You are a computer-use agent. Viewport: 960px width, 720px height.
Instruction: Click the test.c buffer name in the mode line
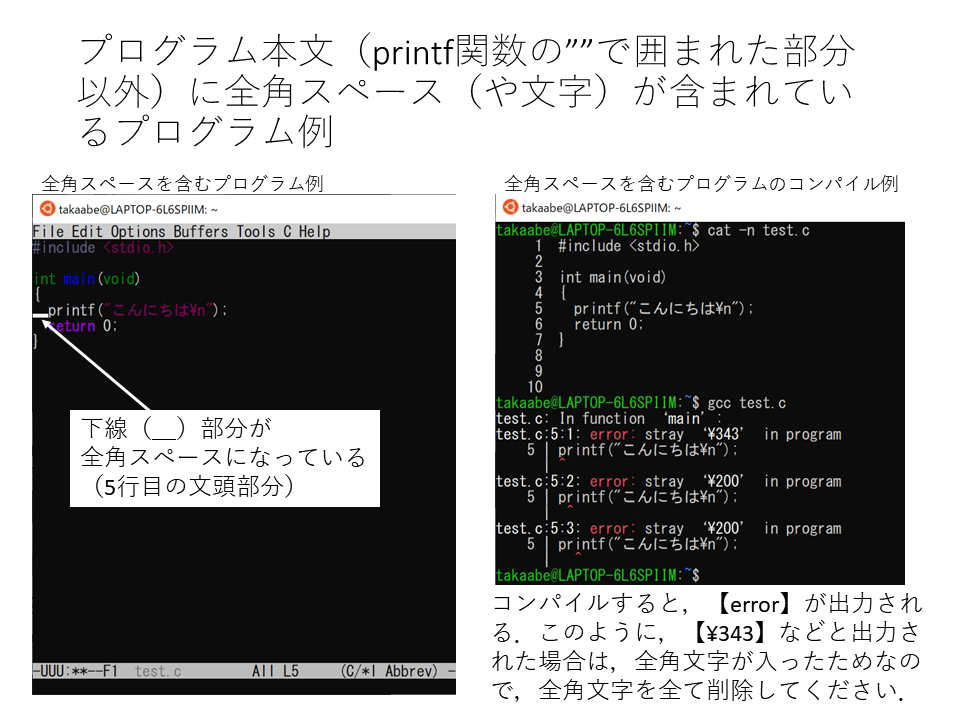click(x=158, y=671)
